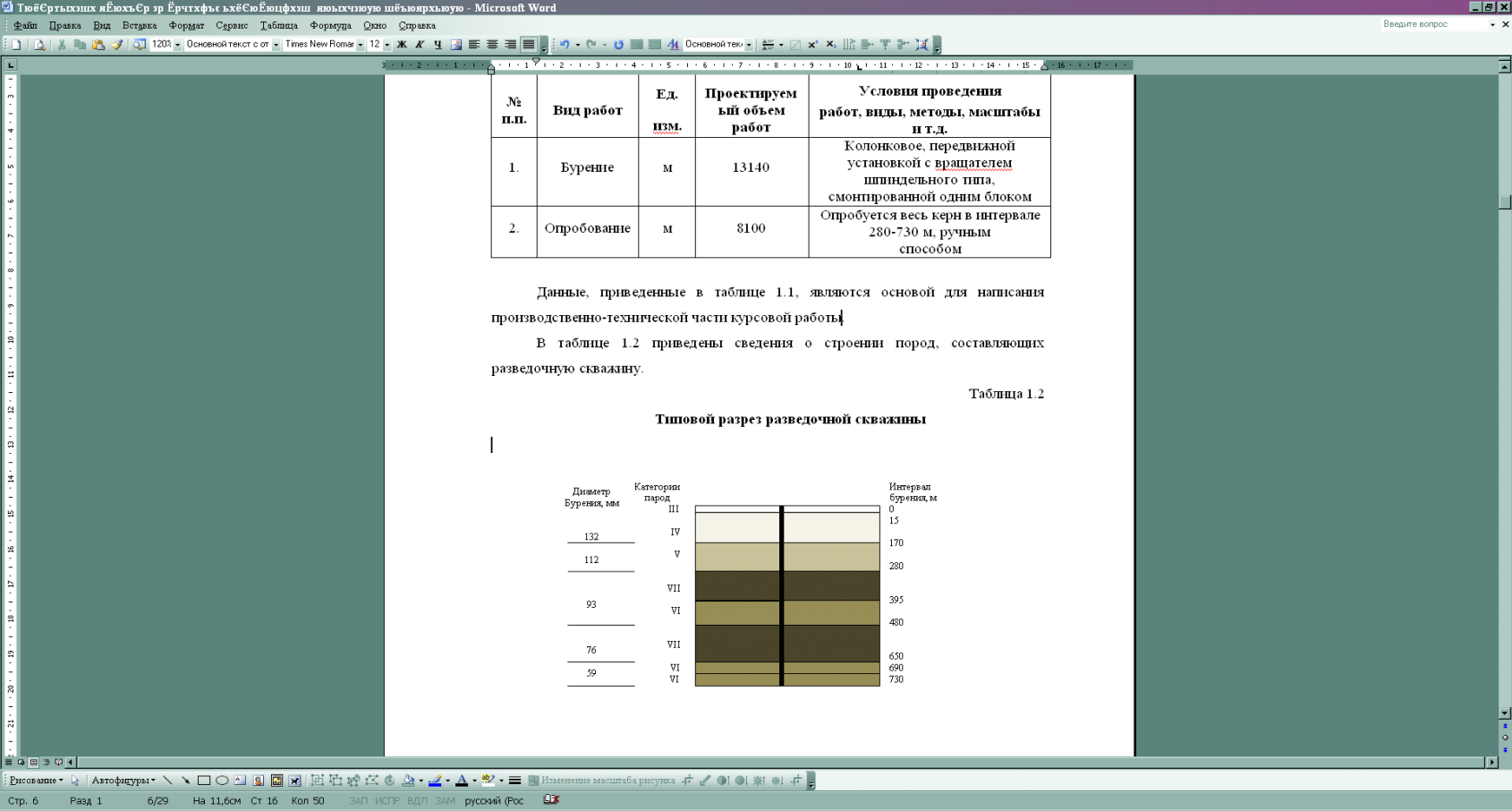
Task: Open the style dropdown 'Основной текст с от'
Action: coord(276,45)
